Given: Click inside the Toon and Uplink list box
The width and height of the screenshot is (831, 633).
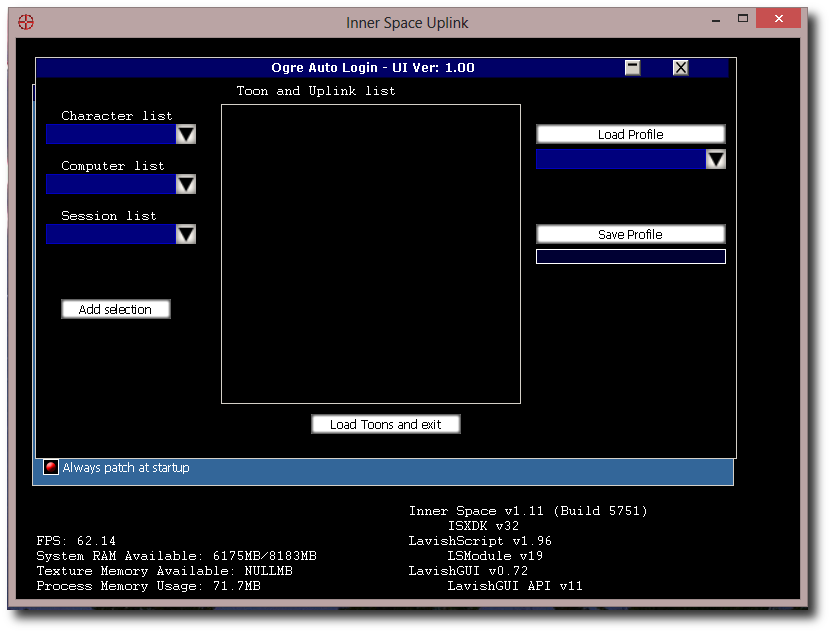Looking at the screenshot, I should pos(371,254).
